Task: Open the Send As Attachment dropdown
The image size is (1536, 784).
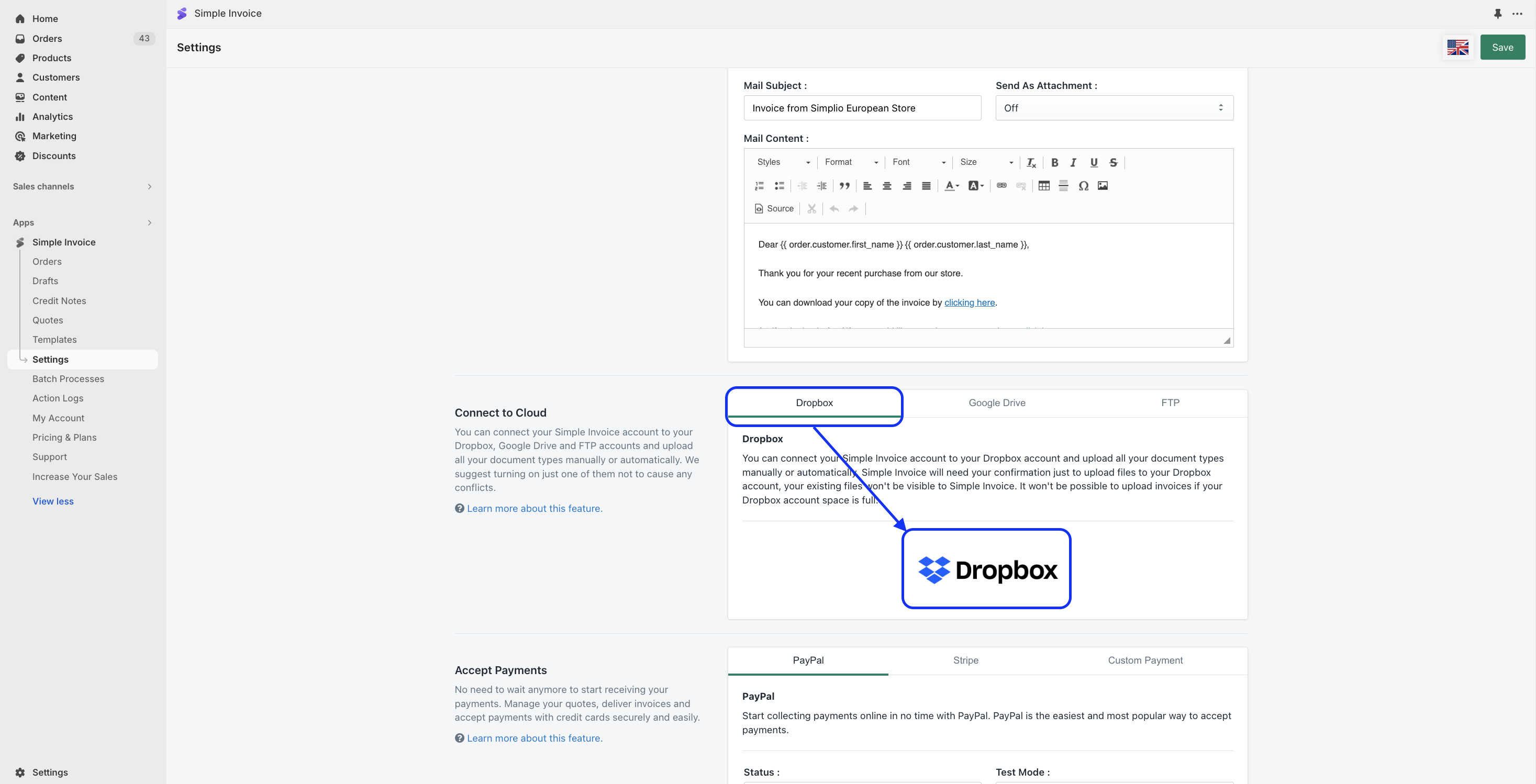Action: (x=1114, y=108)
